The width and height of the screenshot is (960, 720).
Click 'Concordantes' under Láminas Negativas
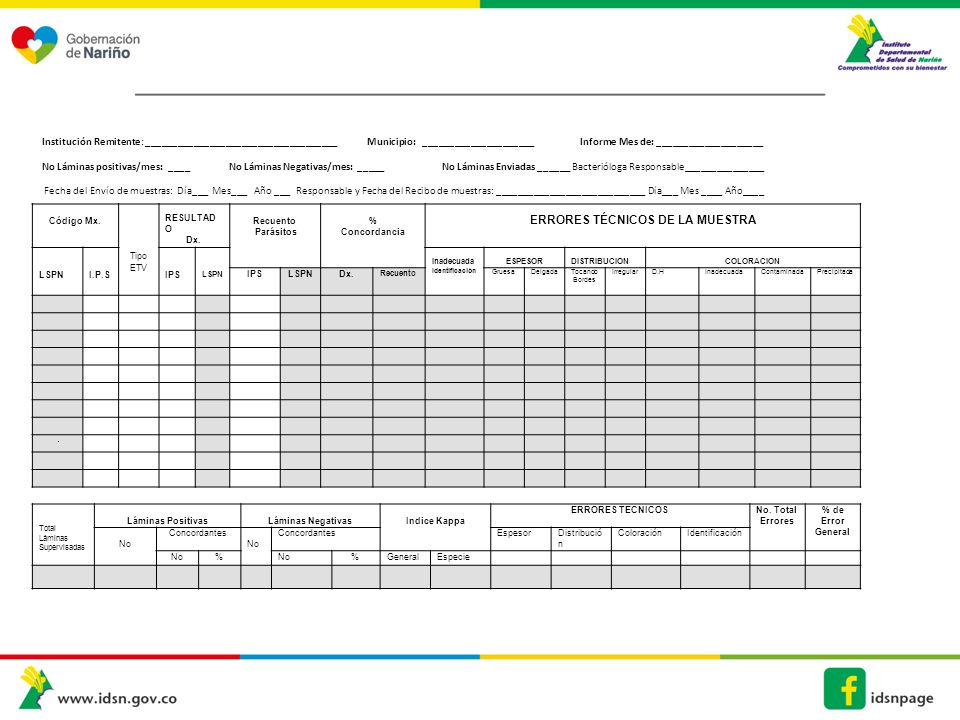coord(306,533)
